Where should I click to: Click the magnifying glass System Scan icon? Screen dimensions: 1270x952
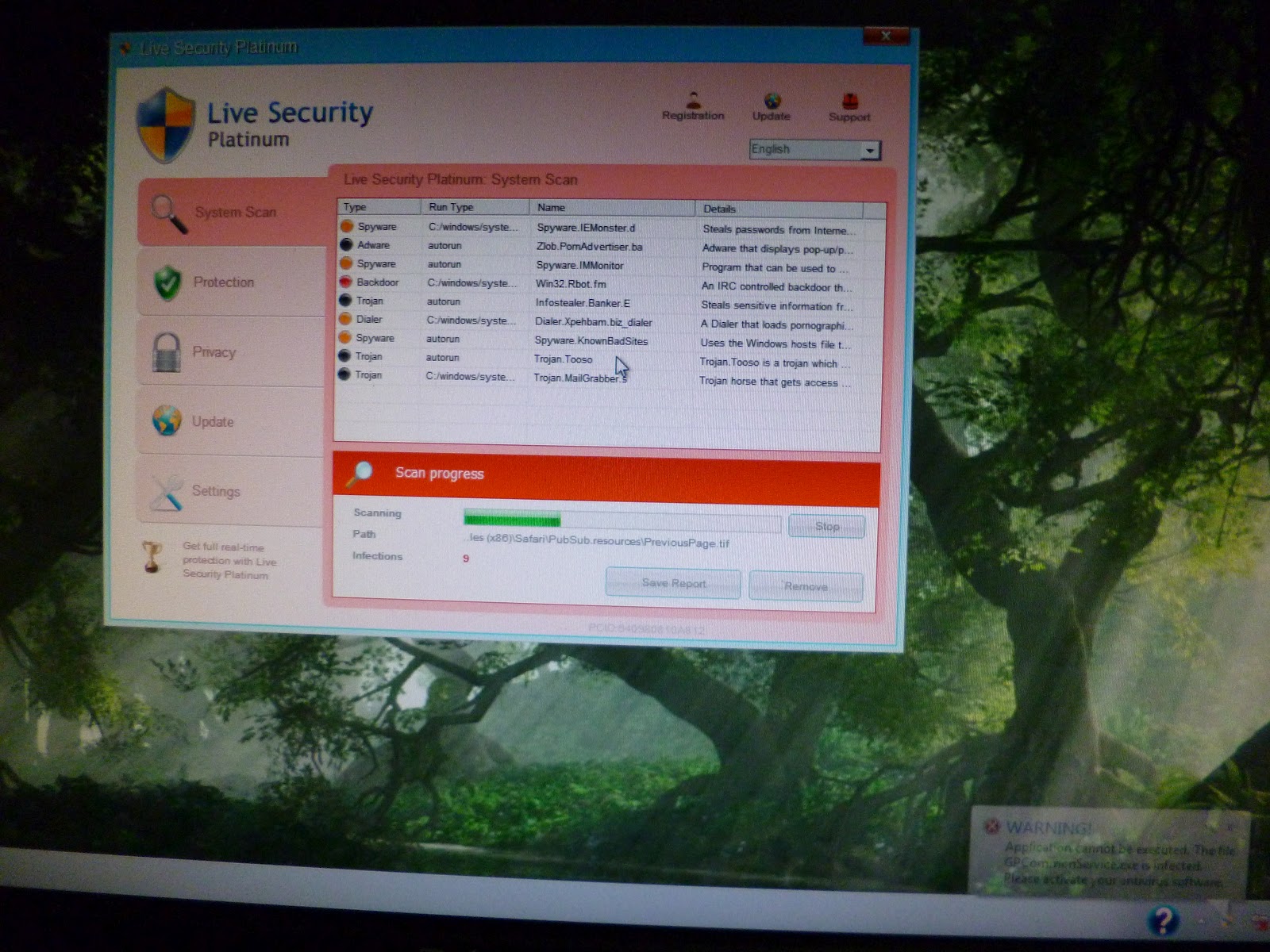click(168, 214)
